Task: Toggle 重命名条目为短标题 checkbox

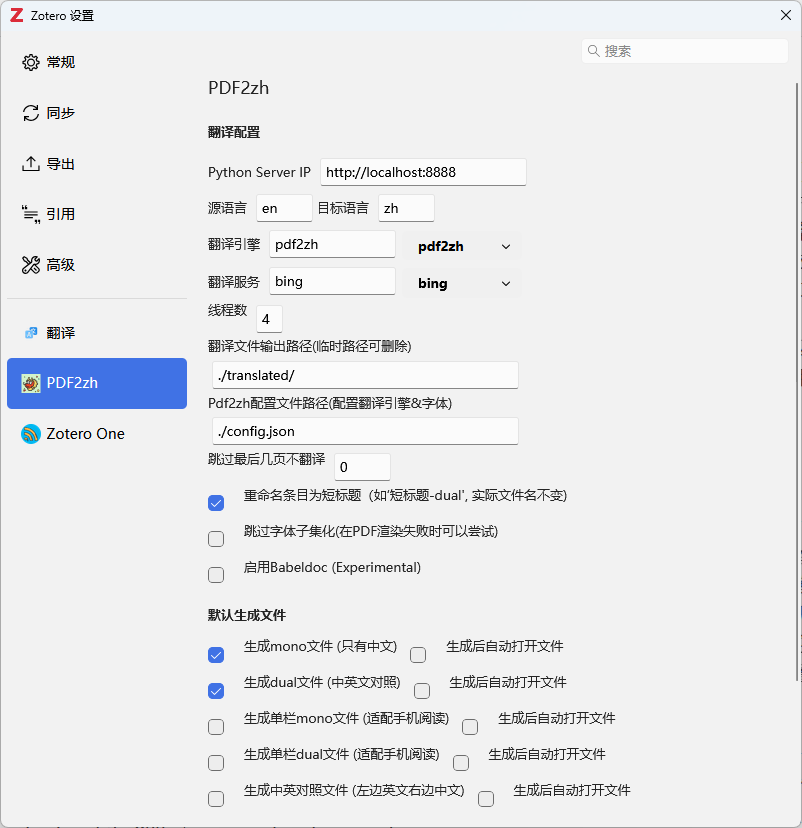Action: tap(216, 503)
